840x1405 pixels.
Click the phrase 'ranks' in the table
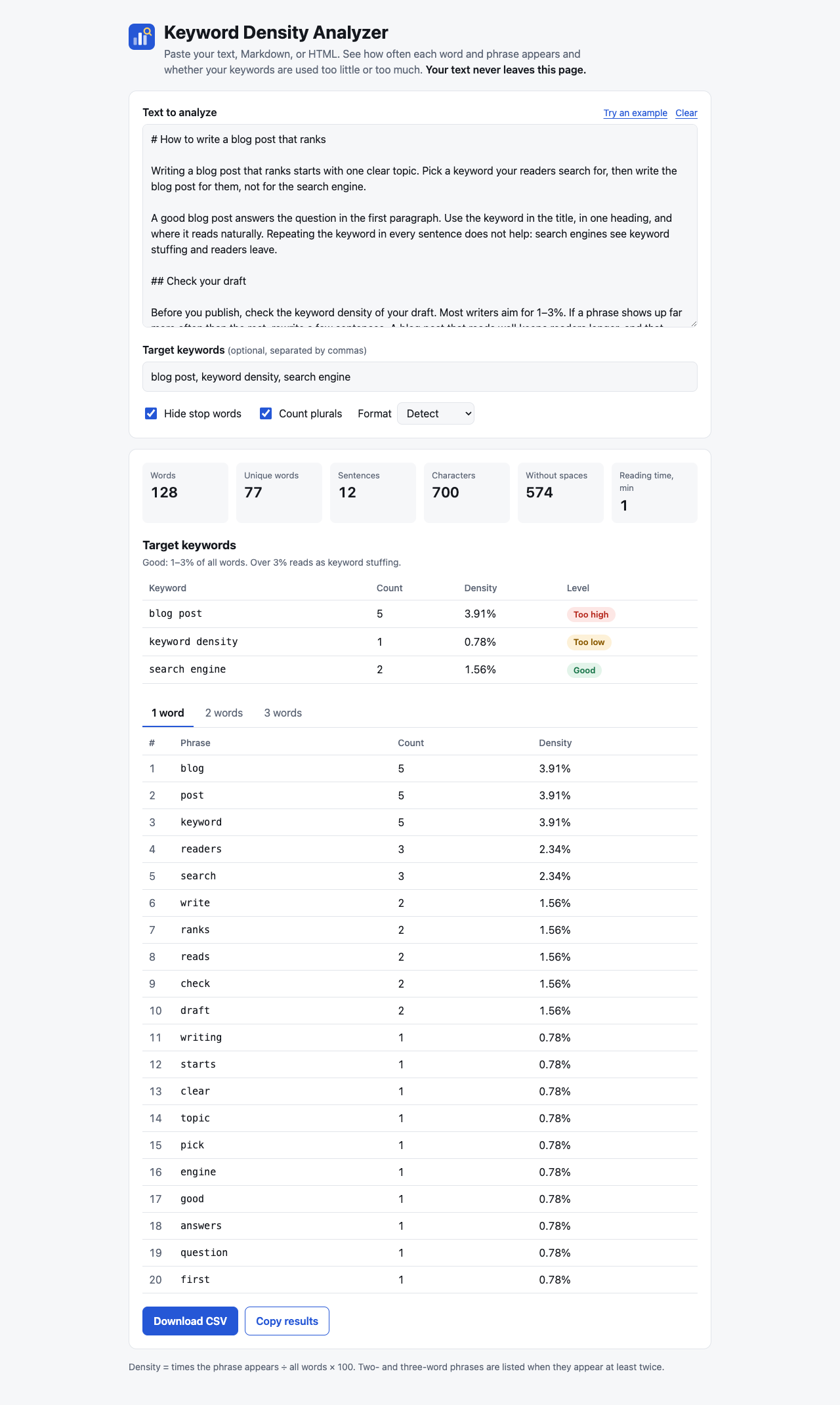(x=196, y=930)
